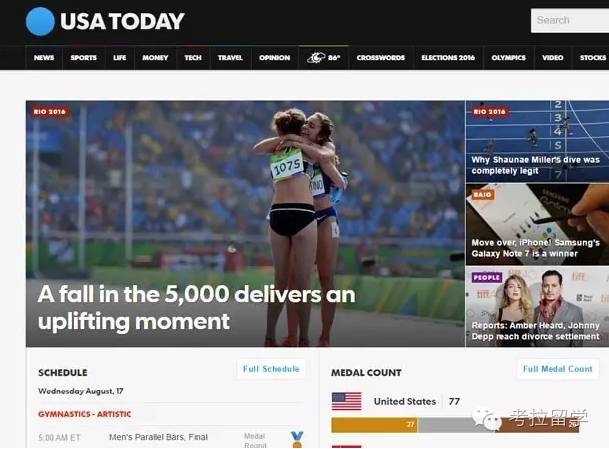
Task: Open CROSSWORDS from the nav bar
Action: 381,58
